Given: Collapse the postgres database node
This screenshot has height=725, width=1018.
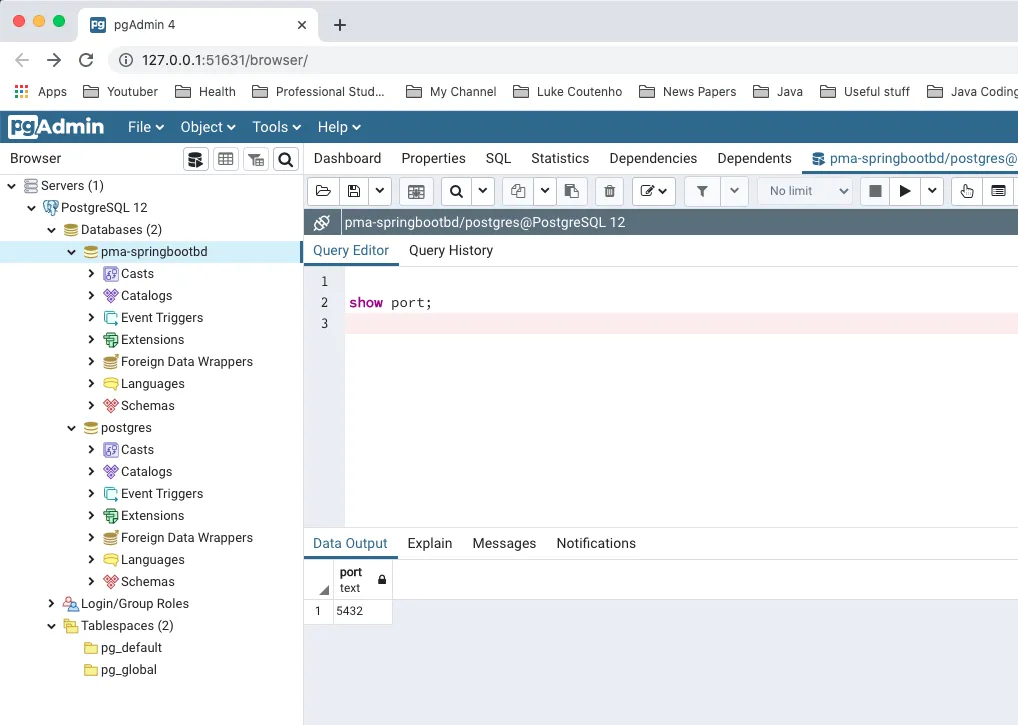Looking at the screenshot, I should [72, 428].
